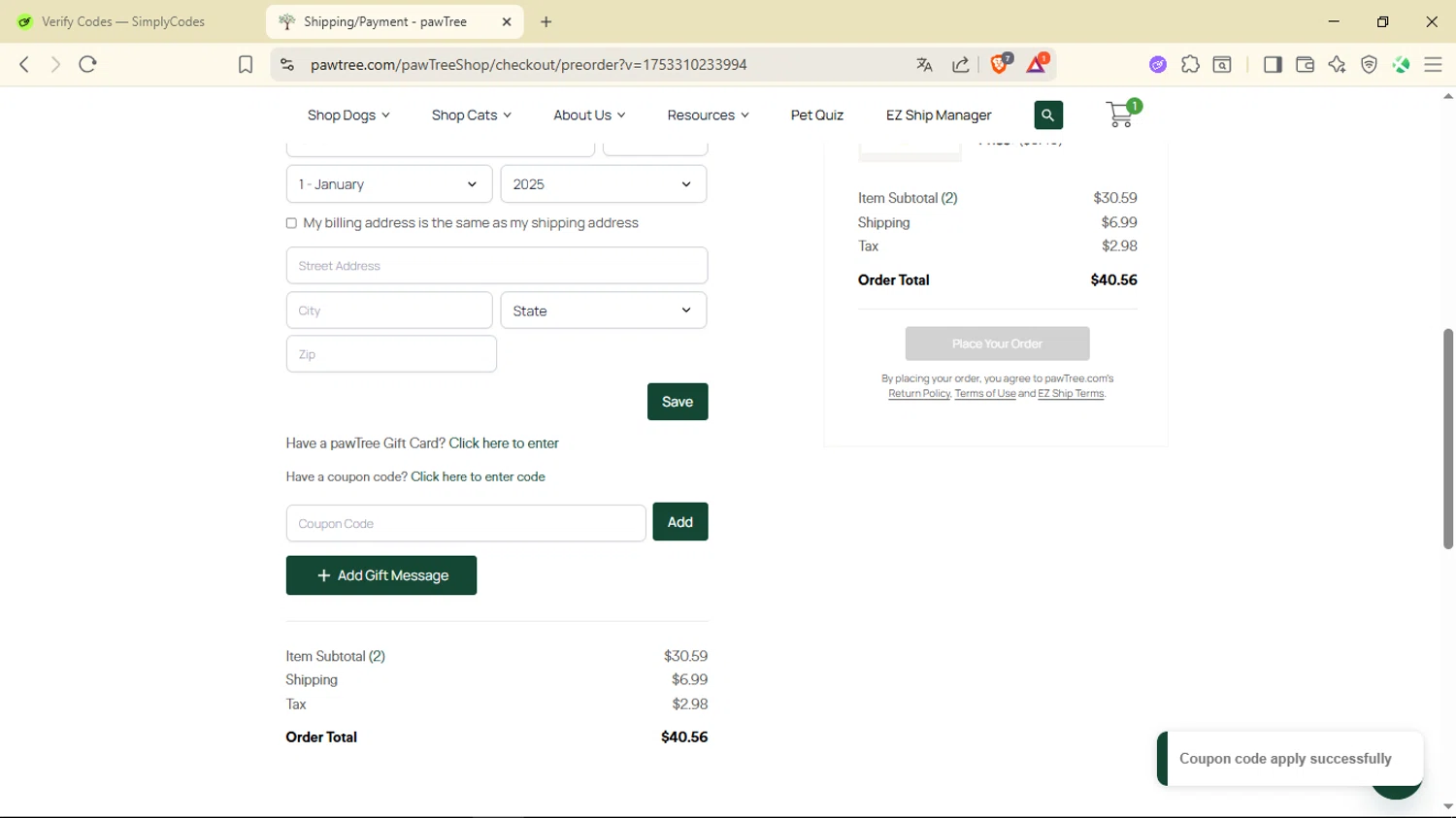Open Brave Rewards triangle icon
The width and height of the screenshot is (1456, 818).
tap(1037, 64)
